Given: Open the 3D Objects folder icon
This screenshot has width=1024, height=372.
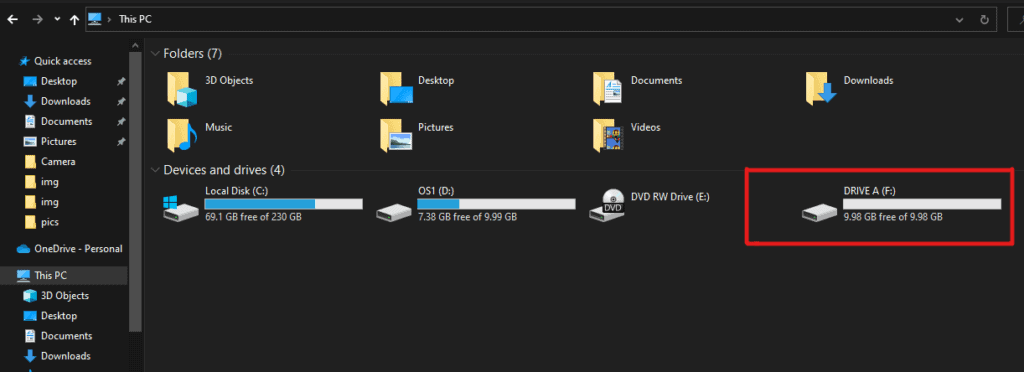Looking at the screenshot, I should [182, 89].
